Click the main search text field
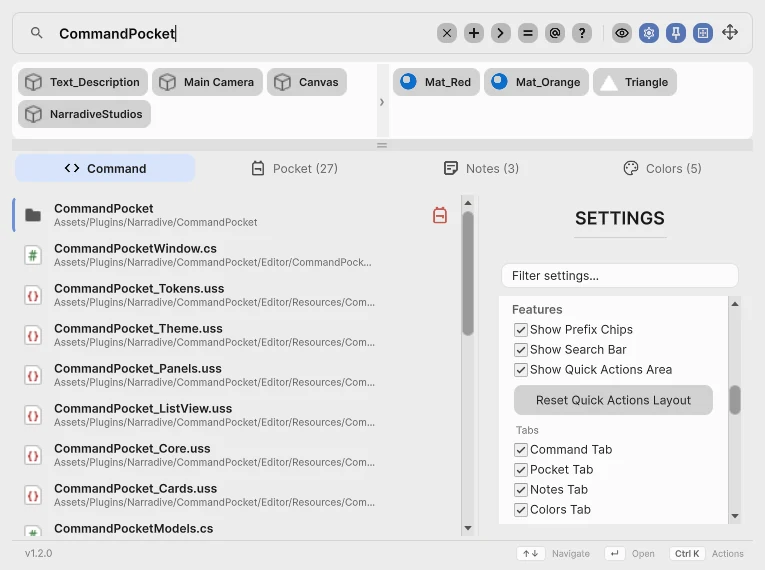Screen dimensions: 765x570 pos(244,33)
